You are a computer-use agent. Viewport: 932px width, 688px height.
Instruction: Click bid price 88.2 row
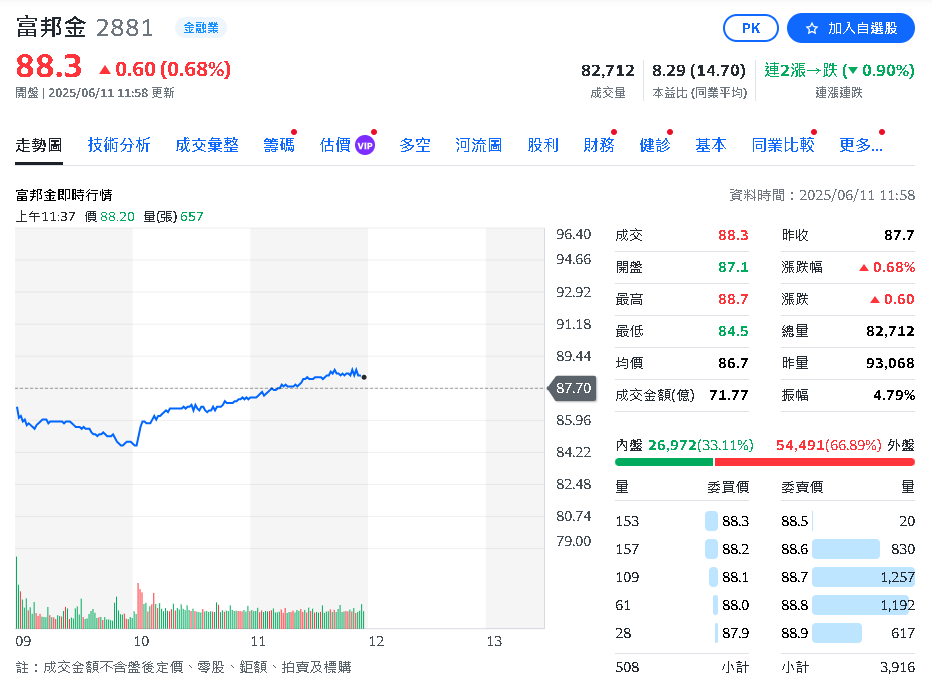pos(682,549)
